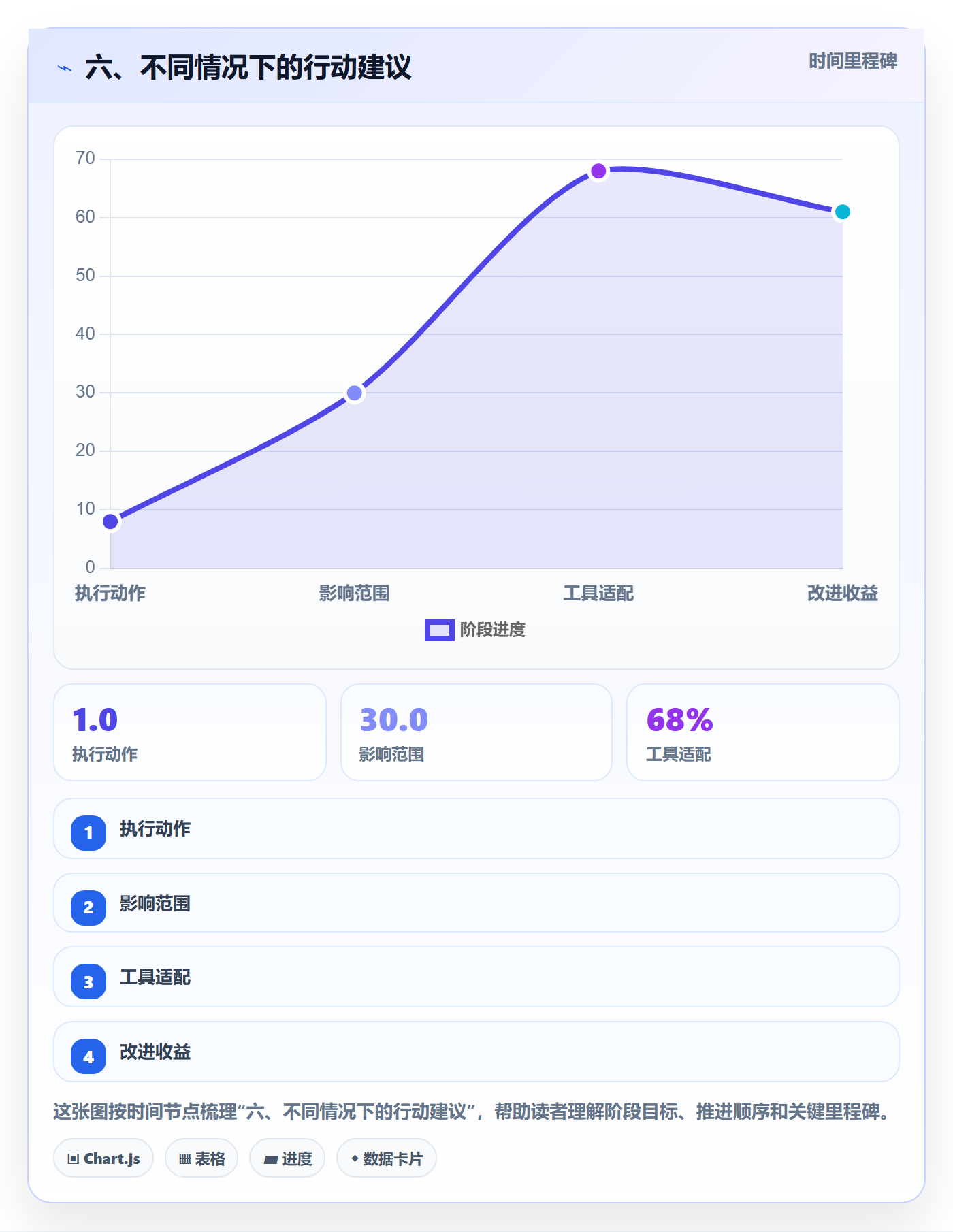Click the 表格 tag label

(210, 1158)
